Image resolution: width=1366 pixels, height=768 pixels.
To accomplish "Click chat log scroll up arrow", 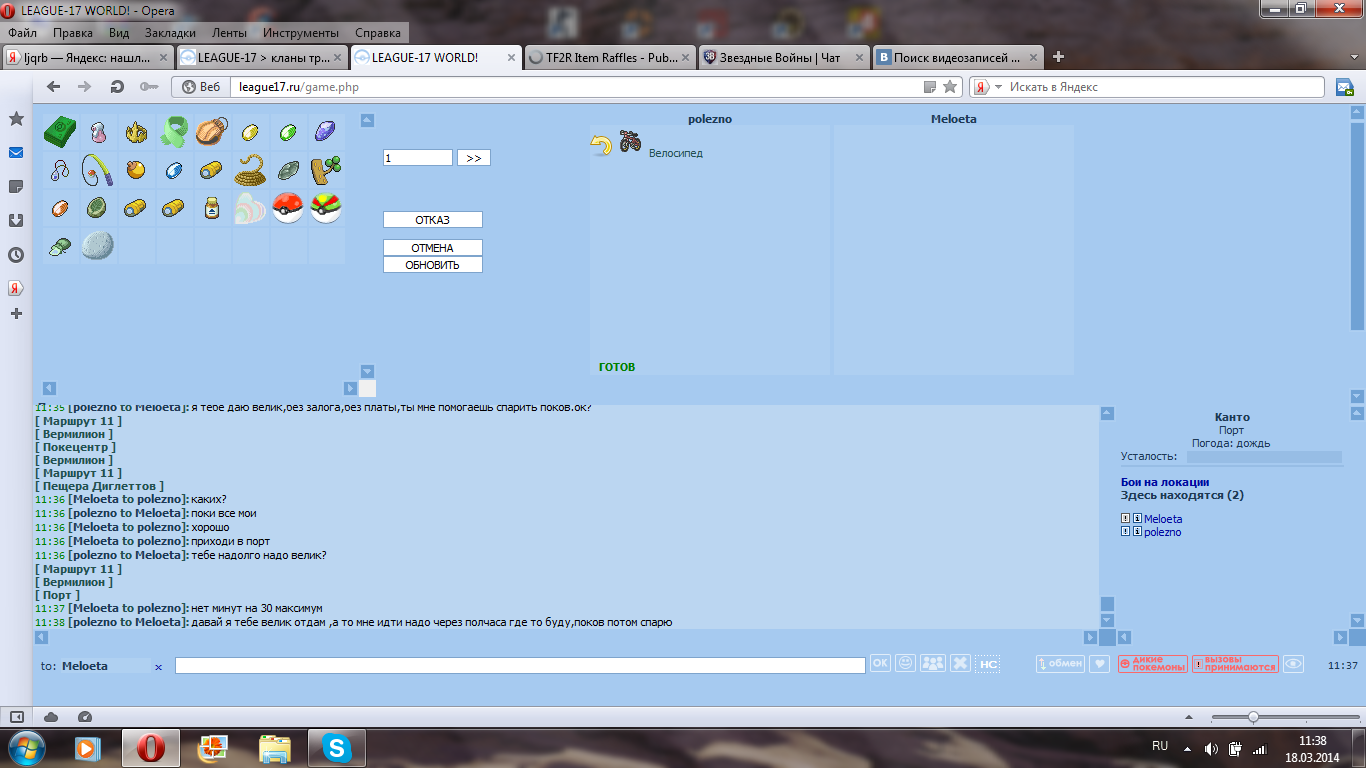I will tap(1107, 413).
